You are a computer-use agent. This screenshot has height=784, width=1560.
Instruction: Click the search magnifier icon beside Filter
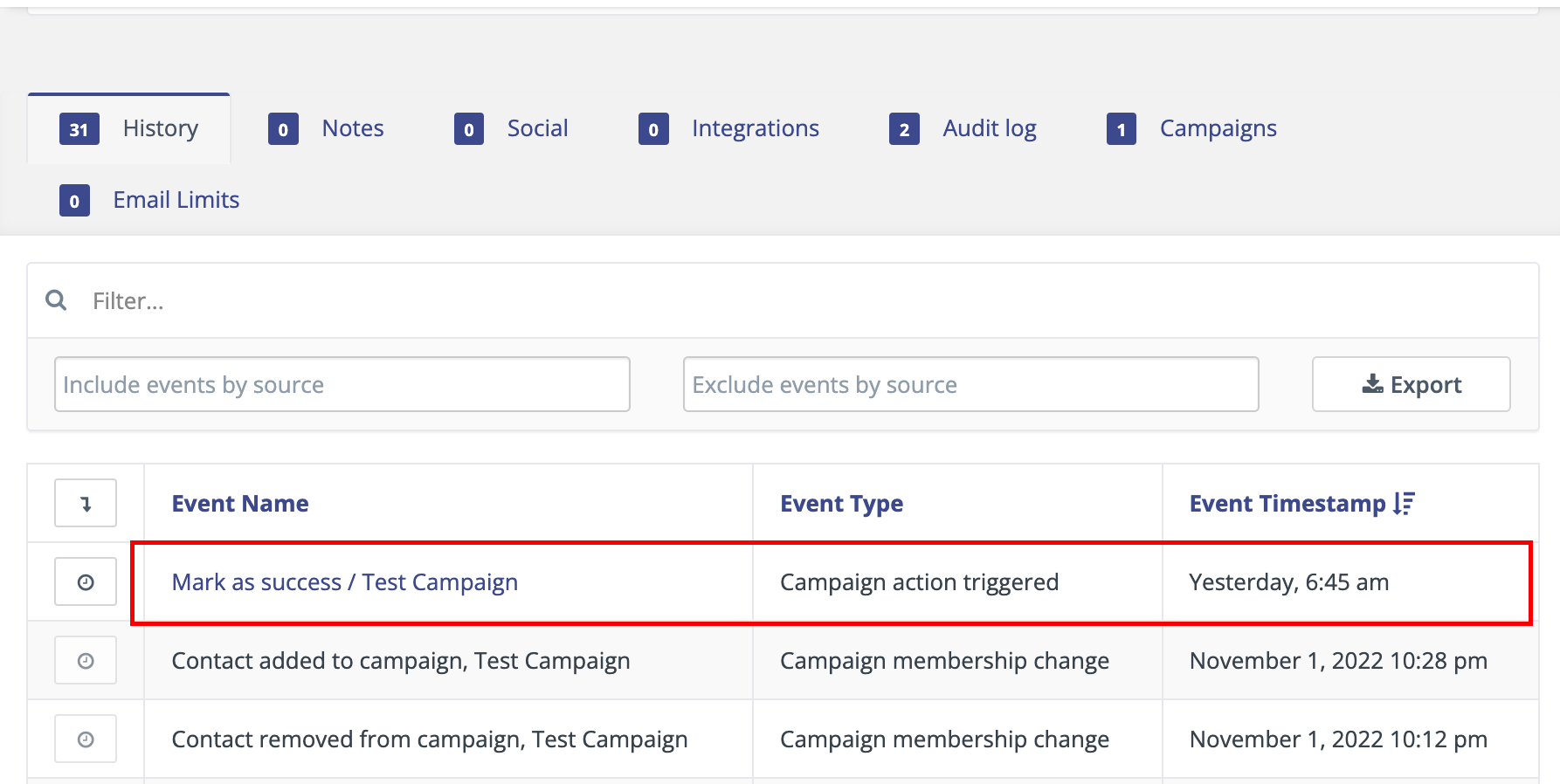click(57, 300)
